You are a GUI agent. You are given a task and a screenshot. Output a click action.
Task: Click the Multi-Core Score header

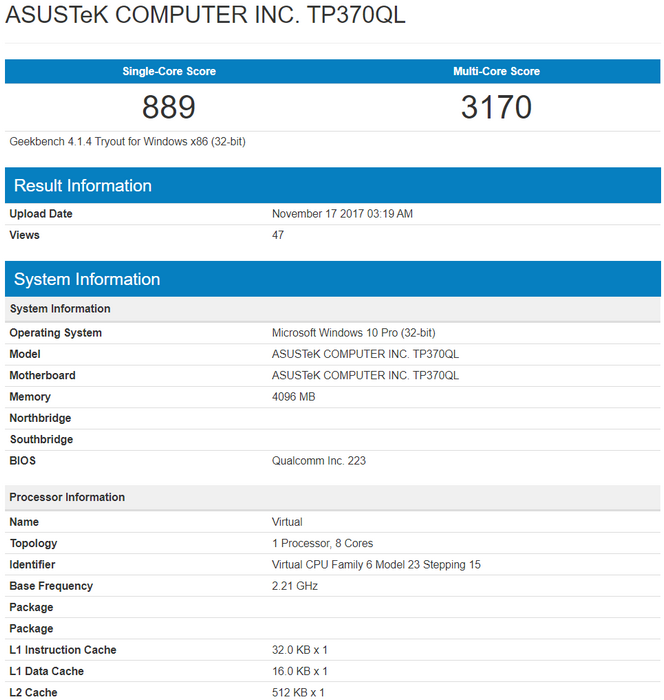497,71
